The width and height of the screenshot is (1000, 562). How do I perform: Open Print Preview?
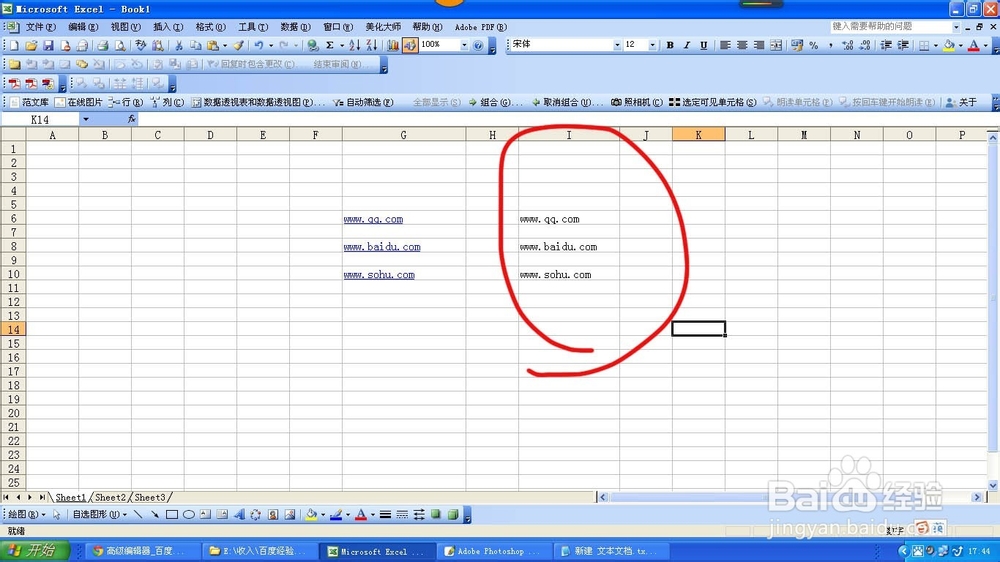click(119, 45)
